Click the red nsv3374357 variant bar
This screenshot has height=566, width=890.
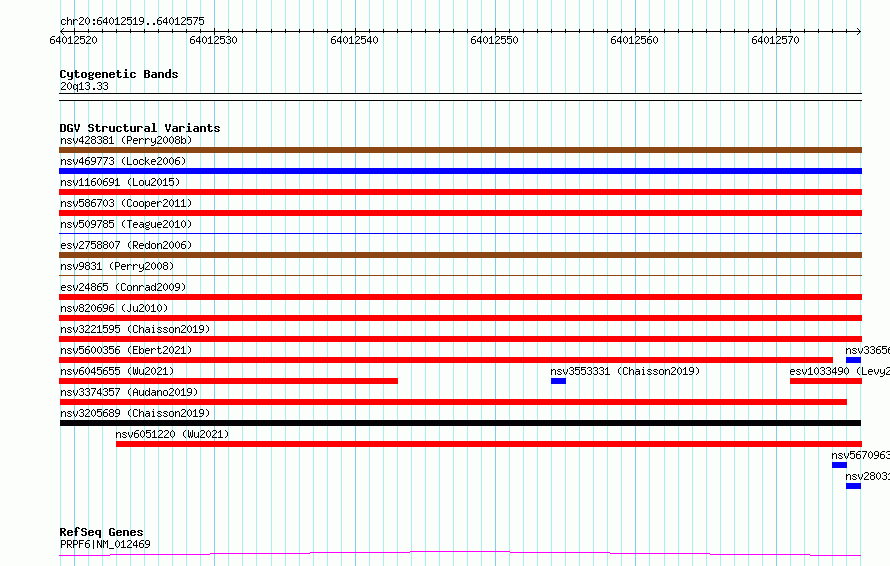[453, 402]
